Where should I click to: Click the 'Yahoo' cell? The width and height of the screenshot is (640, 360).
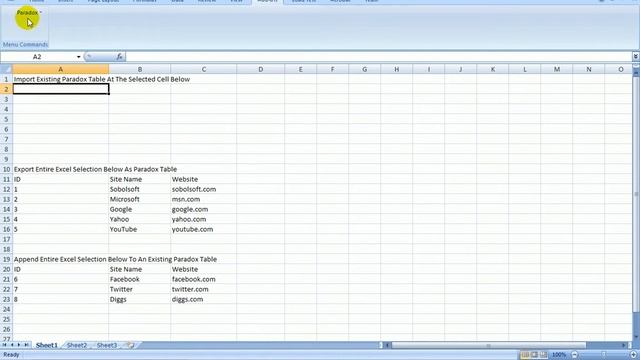pyautogui.click(x=140, y=219)
